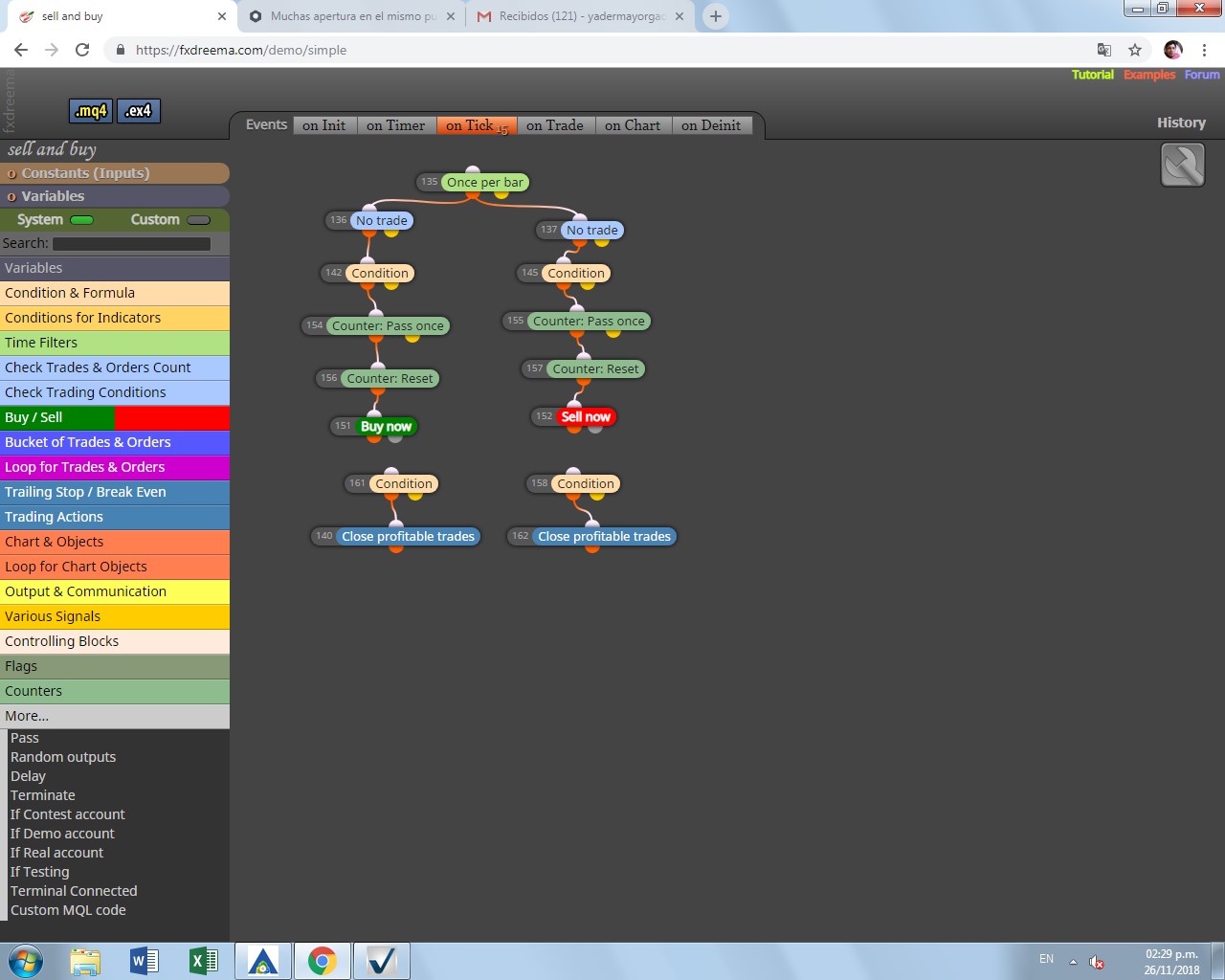Select block 140 Close profitable trades
Image resolution: width=1225 pixels, height=980 pixels.
pyautogui.click(x=408, y=537)
